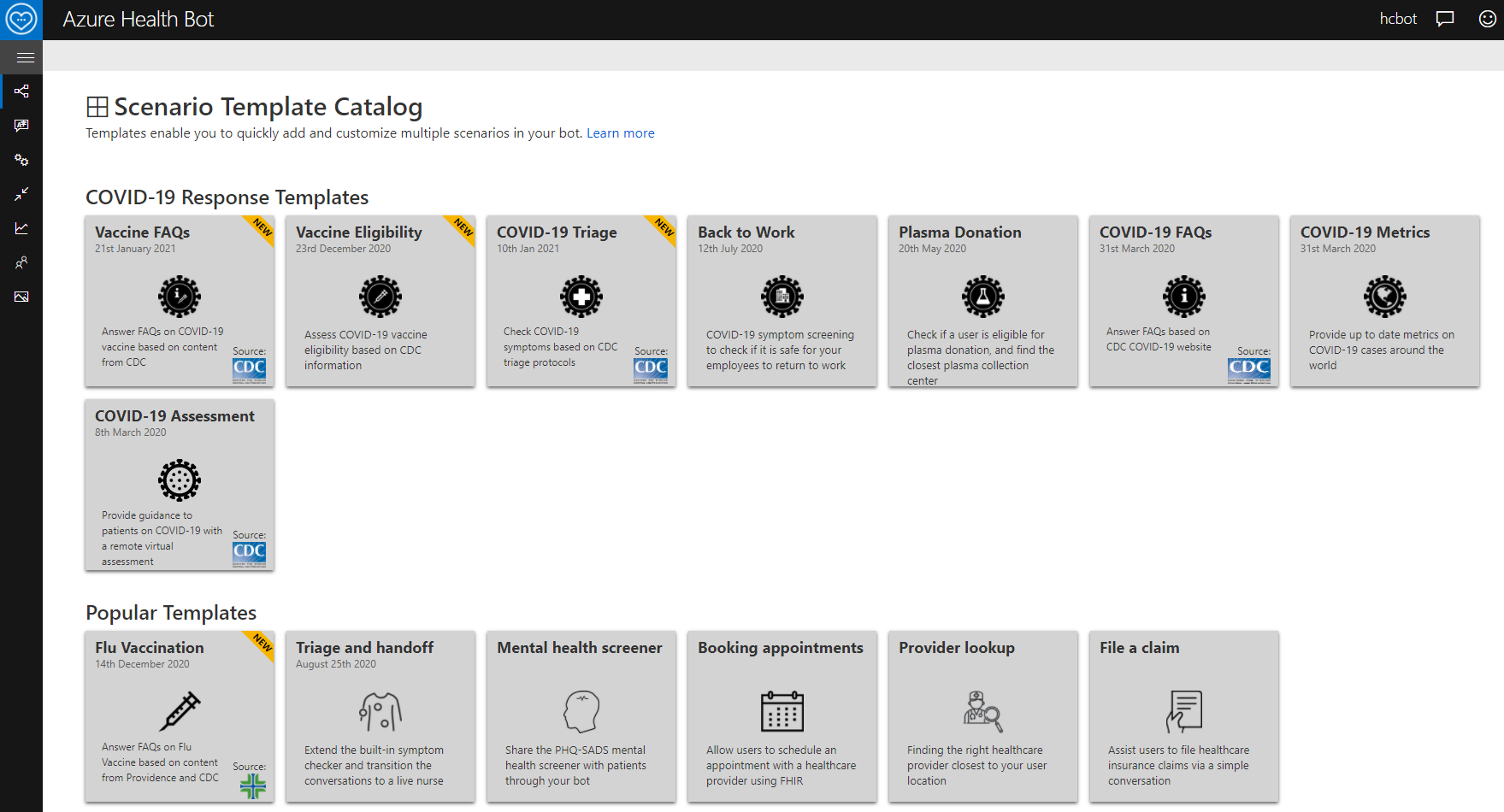Click the Scenario Template Catalog grid icon
The image size is (1504, 812).
(97, 107)
